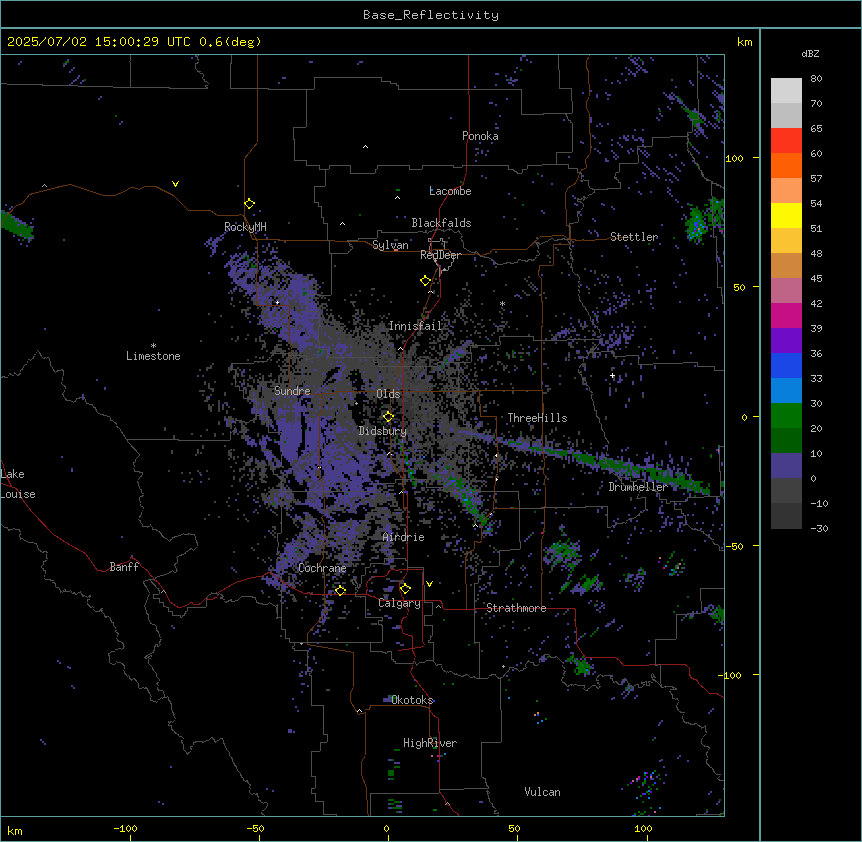The height and width of the screenshot is (842, 862).
Task: Click the yellow diamond marker between Olds and Didsbury
Action: pos(388,417)
